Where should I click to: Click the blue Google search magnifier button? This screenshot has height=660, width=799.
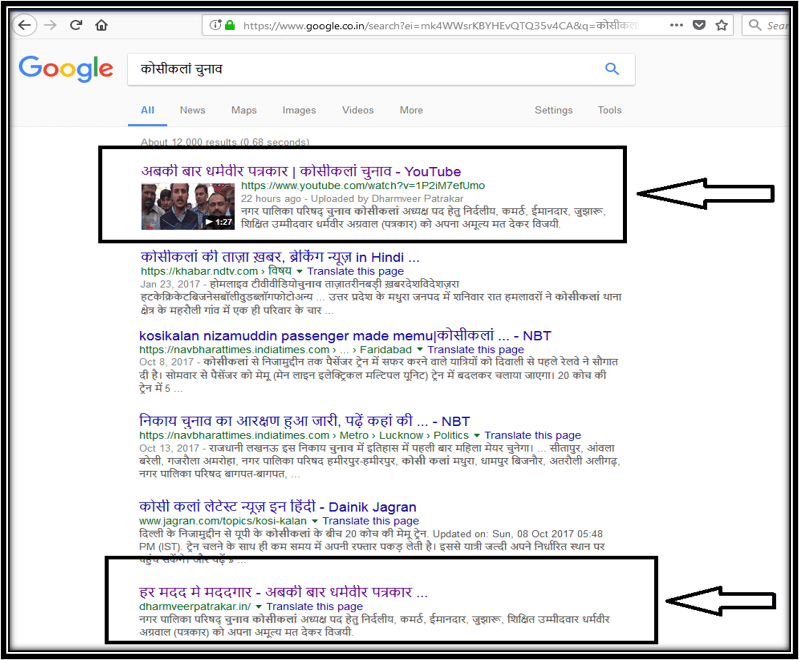pyautogui.click(x=612, y=69)
